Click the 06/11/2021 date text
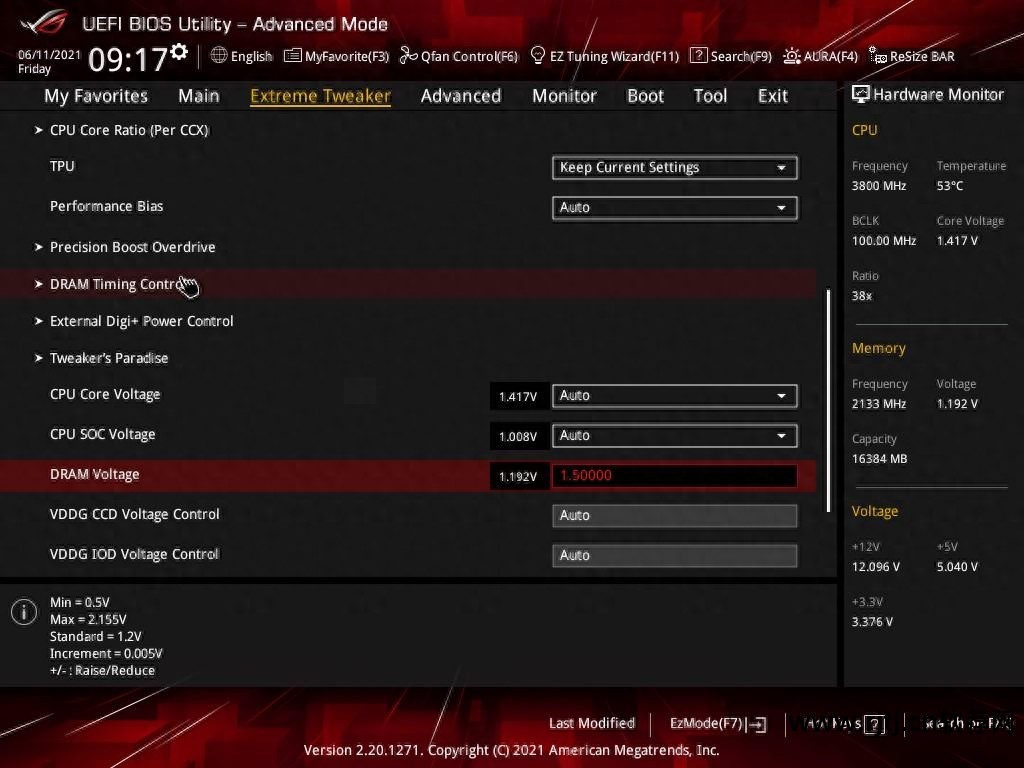 (x=50, y=55)
